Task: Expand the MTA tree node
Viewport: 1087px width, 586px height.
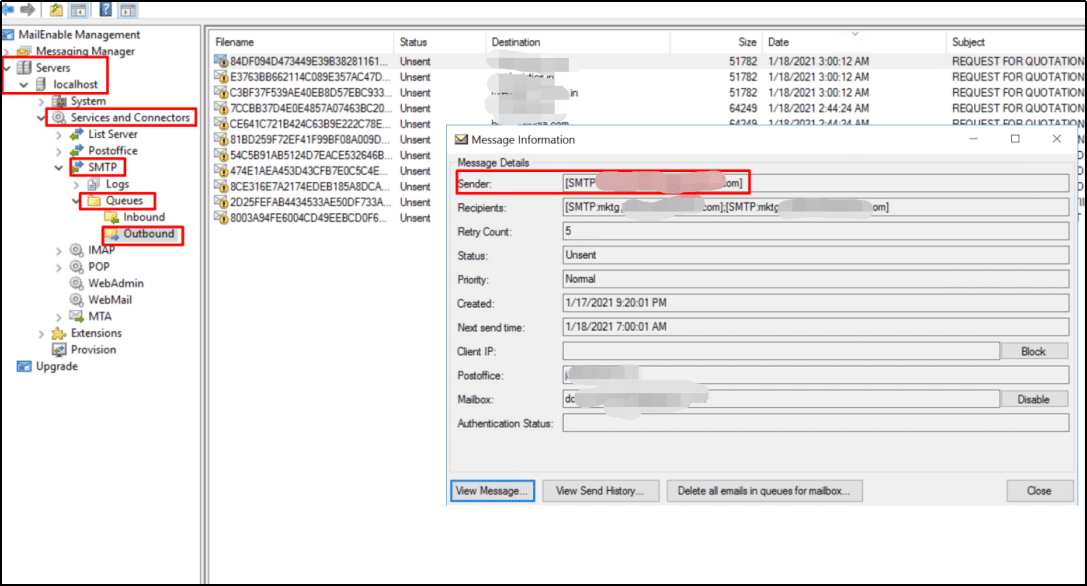Action: click(x=59, y=317)
